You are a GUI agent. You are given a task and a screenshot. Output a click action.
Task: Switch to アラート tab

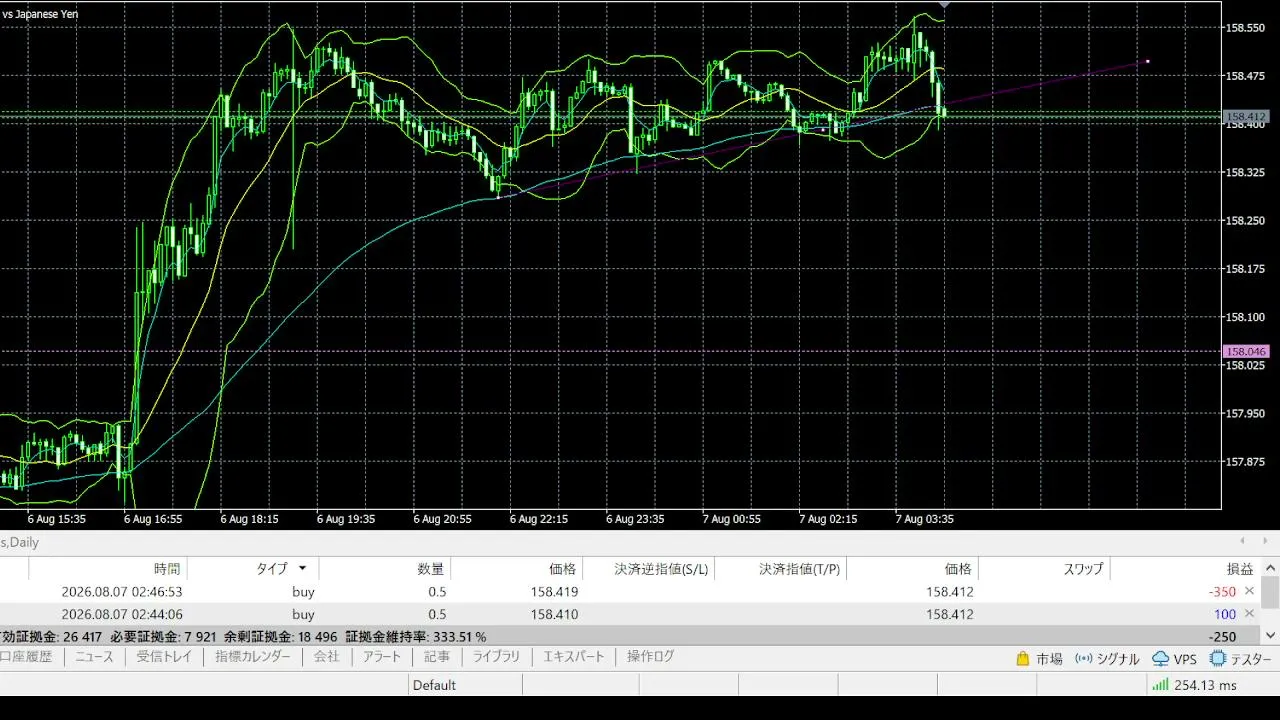(x=381, y=657)
